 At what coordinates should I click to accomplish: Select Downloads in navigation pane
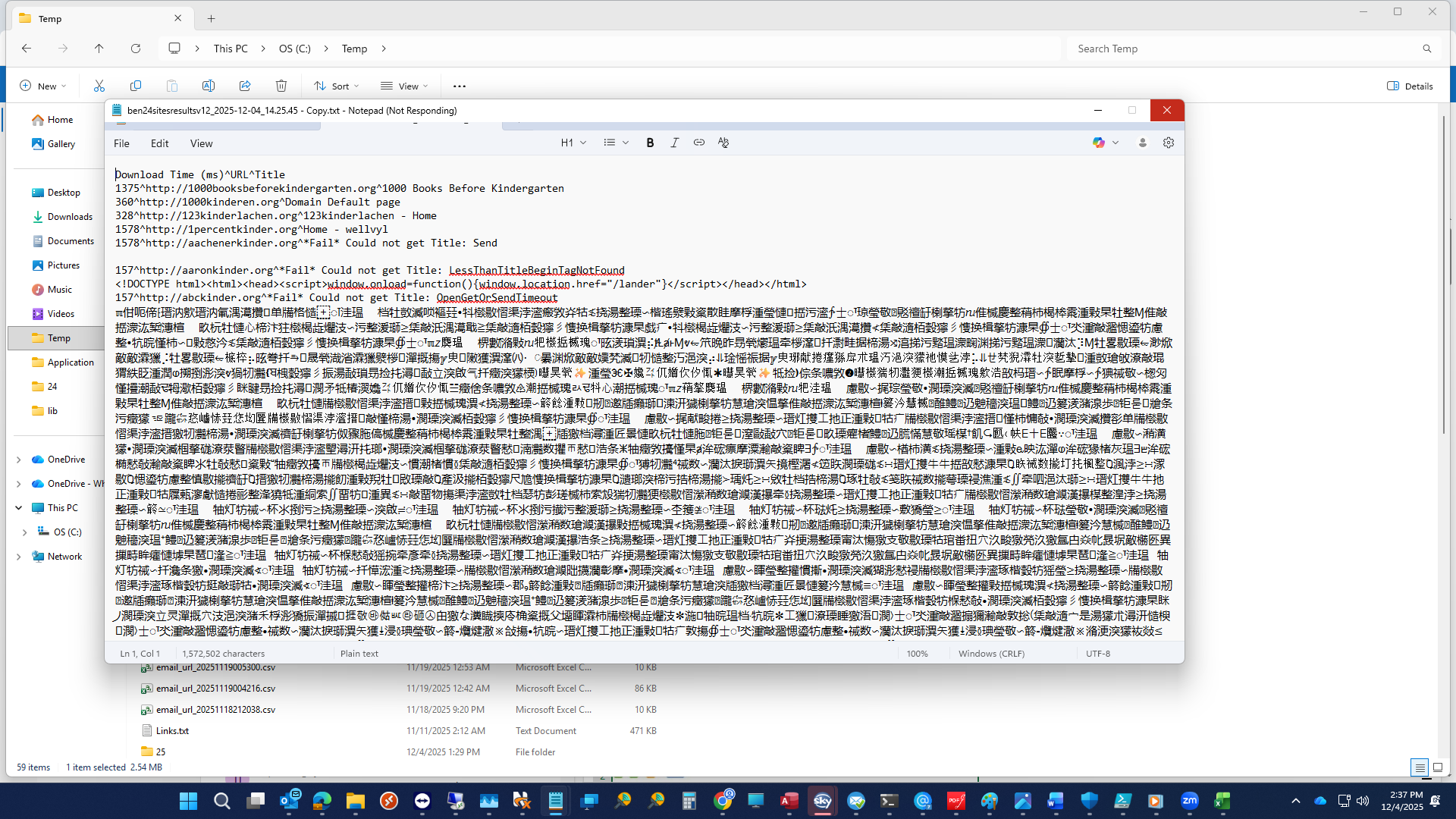[x=70, y=217]
